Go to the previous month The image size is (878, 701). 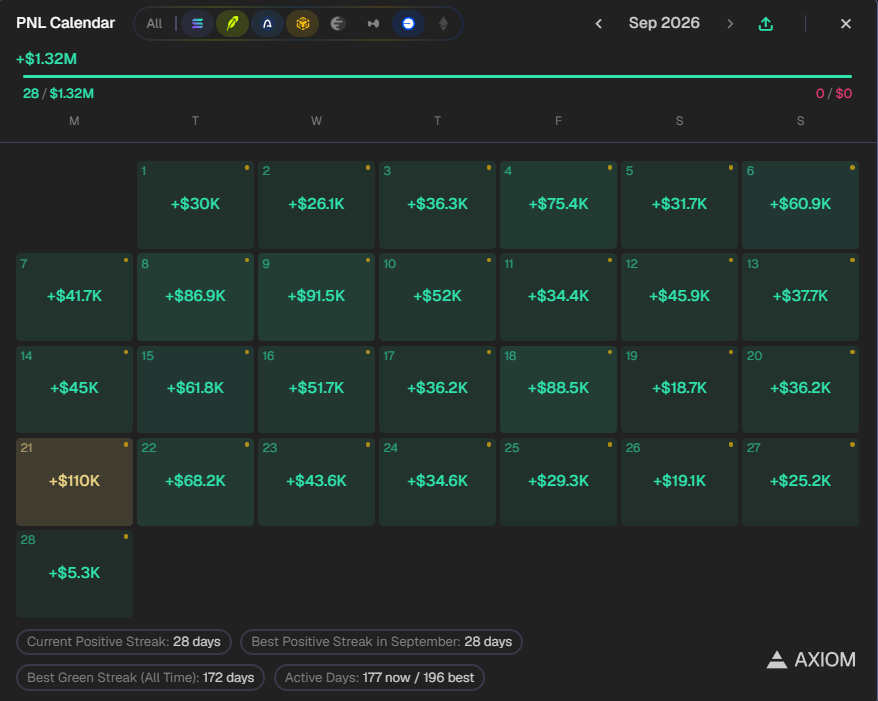(599, 24)
